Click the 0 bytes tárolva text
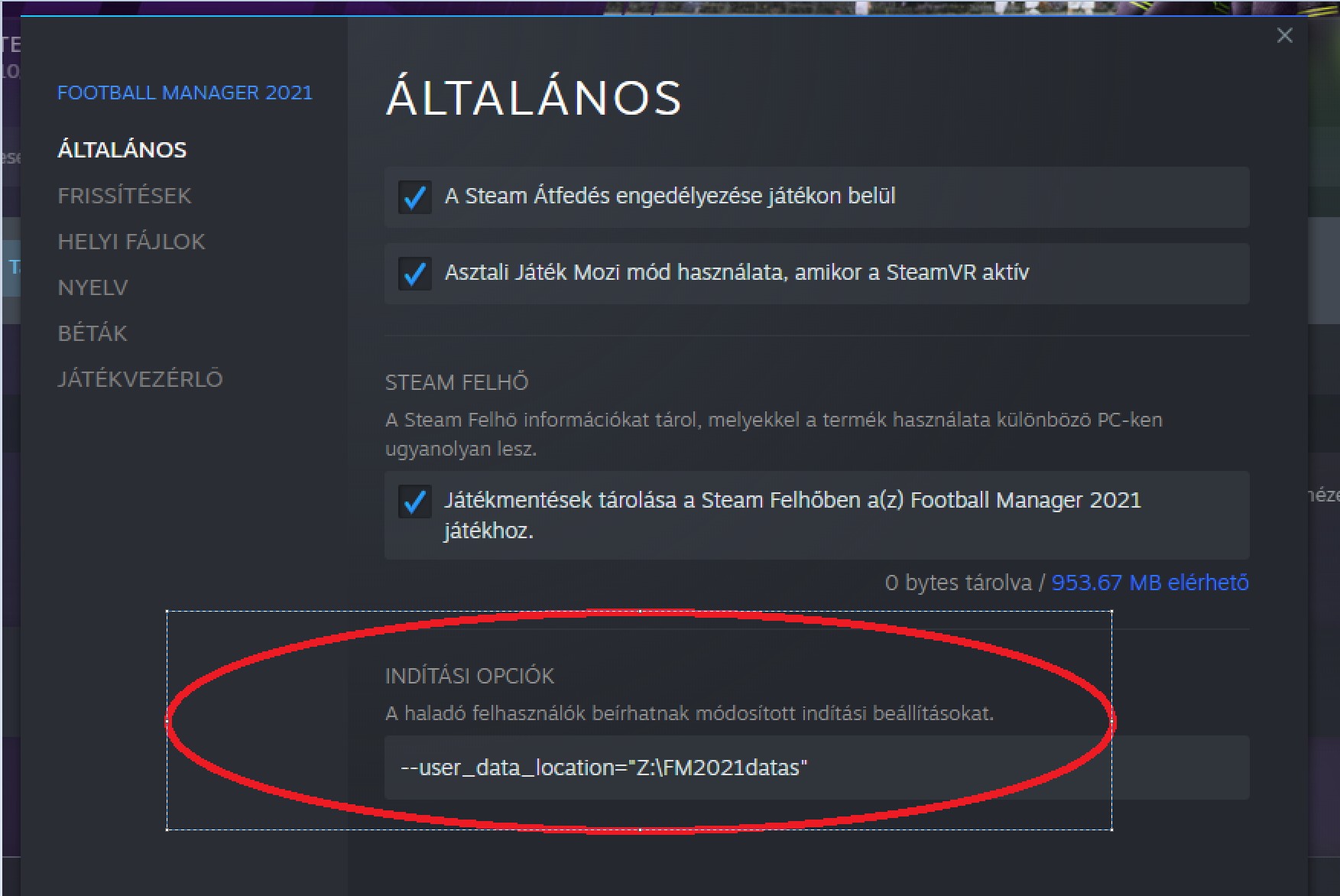 click(959, 583)
